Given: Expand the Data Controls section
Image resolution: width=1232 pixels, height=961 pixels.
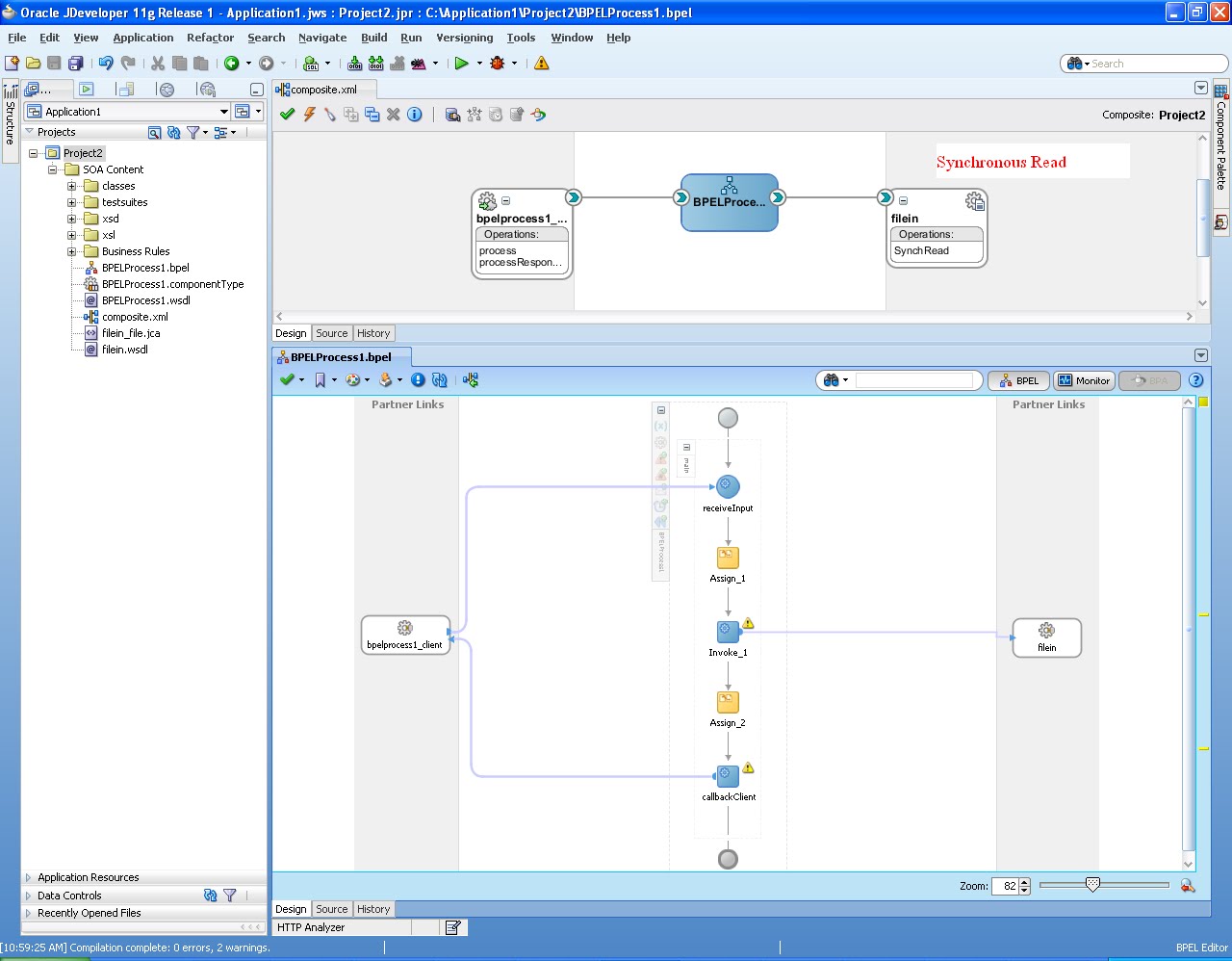Looking at the screenshot, I should [28, 896].
